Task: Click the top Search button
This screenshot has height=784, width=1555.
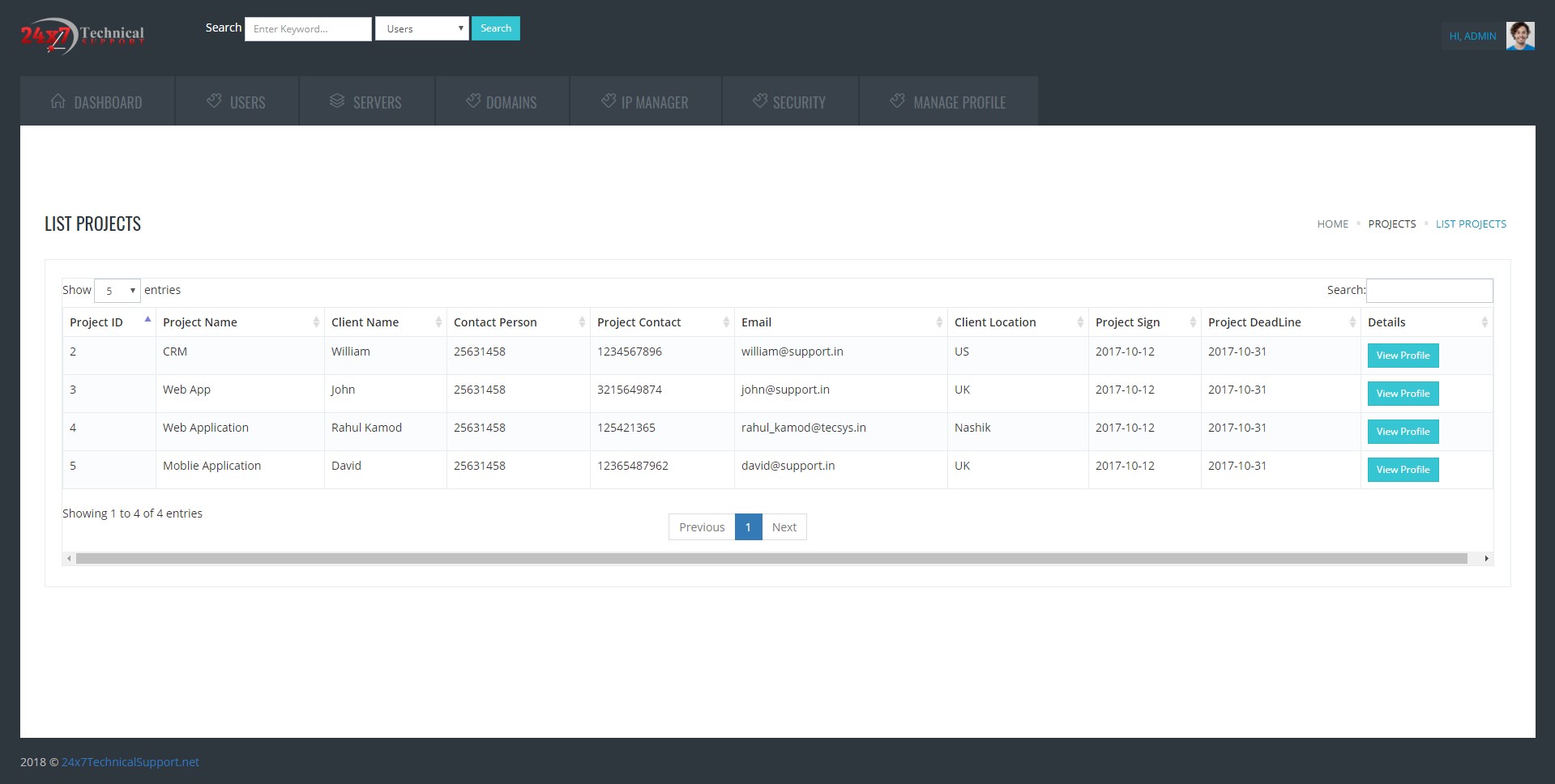Action: click(x=496, y=28)
